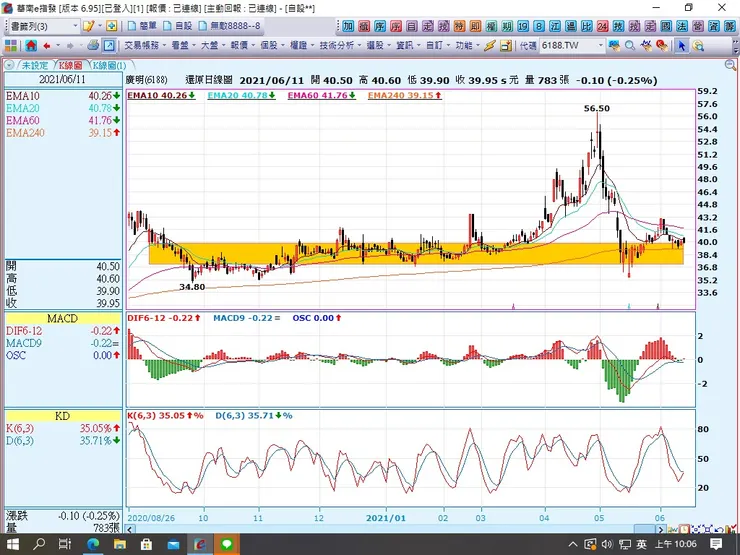Open the 交易帳務 menu
The height and width of the screenshot is (555, 740).
click(145, 46)
